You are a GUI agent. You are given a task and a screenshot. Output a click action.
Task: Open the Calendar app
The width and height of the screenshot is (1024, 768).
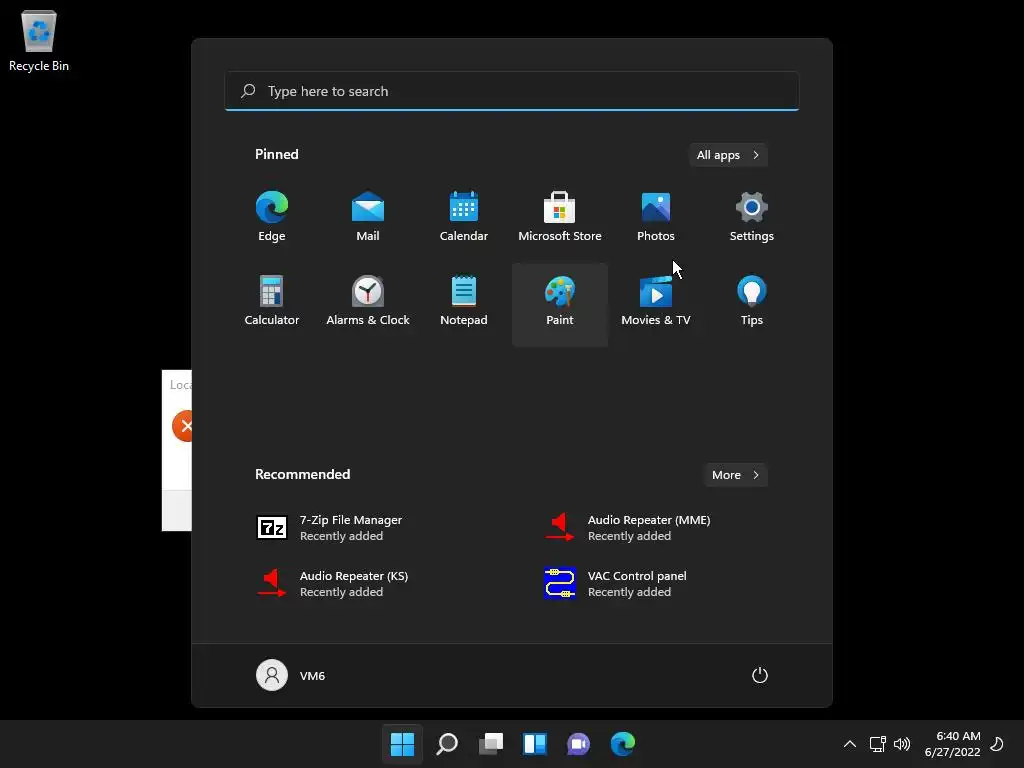[x=464, y=217]
